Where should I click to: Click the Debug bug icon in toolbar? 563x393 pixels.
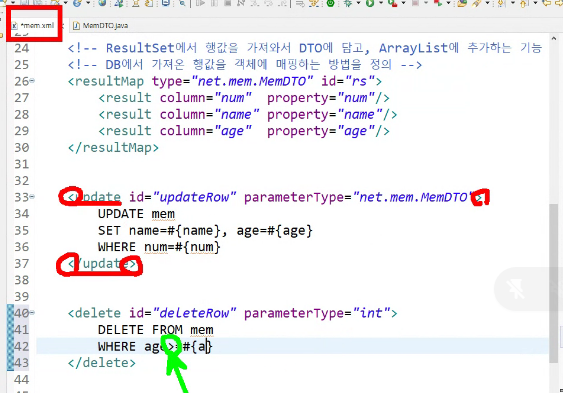[348, 3]
